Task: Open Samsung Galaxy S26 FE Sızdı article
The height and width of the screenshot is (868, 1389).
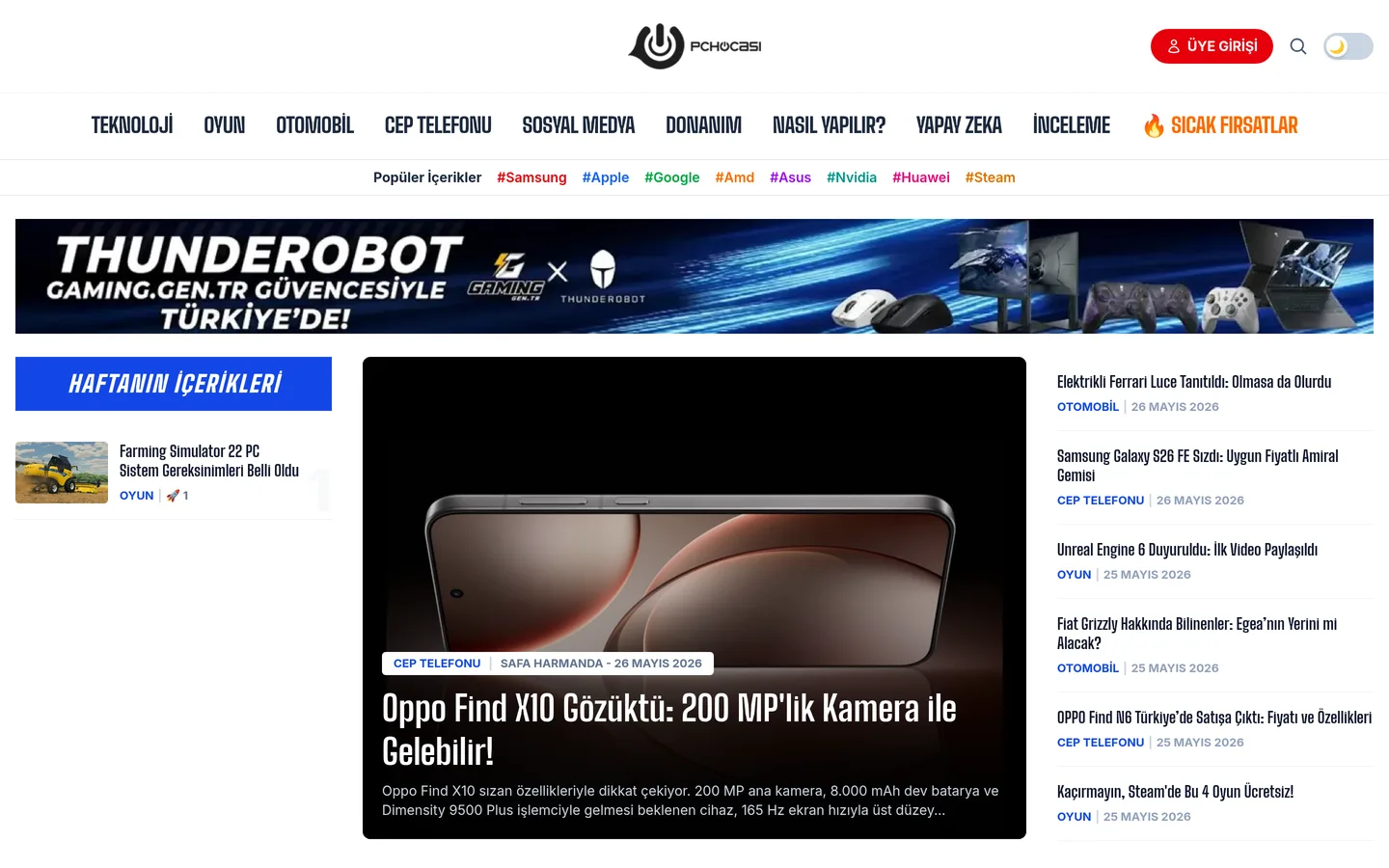Action: 1198,466
